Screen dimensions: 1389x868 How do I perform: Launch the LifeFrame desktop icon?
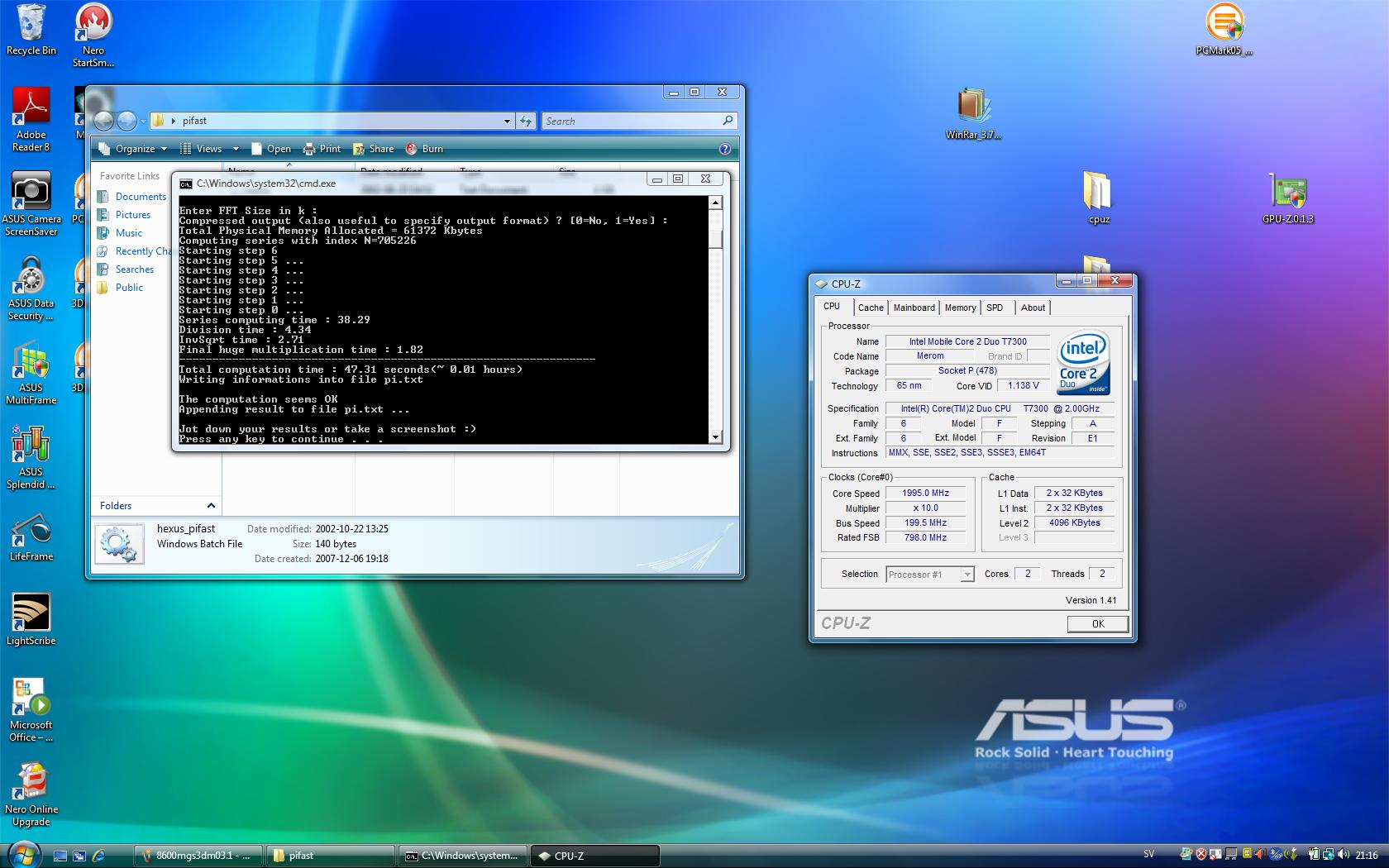pos(31,537)
